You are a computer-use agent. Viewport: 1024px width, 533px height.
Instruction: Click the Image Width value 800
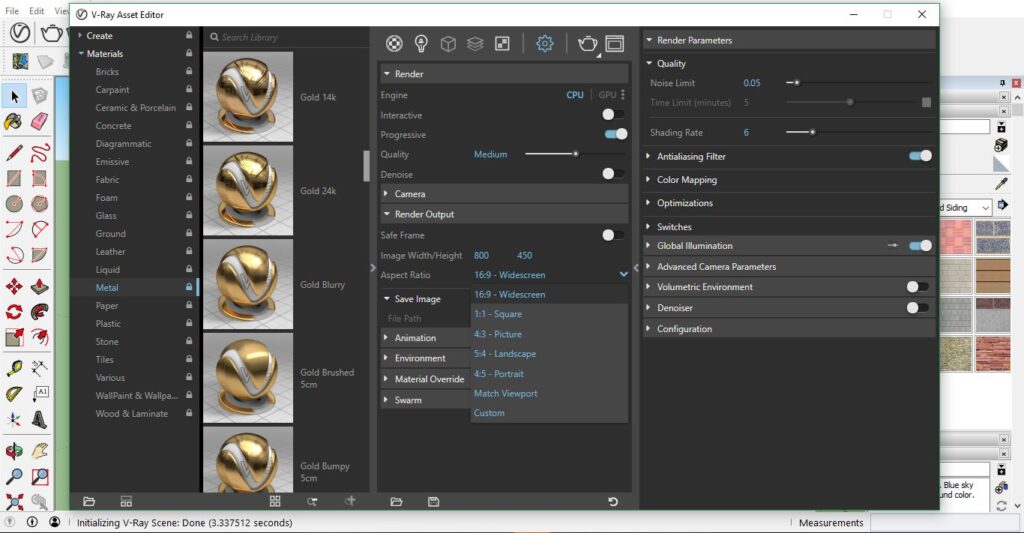click(481, 255)
